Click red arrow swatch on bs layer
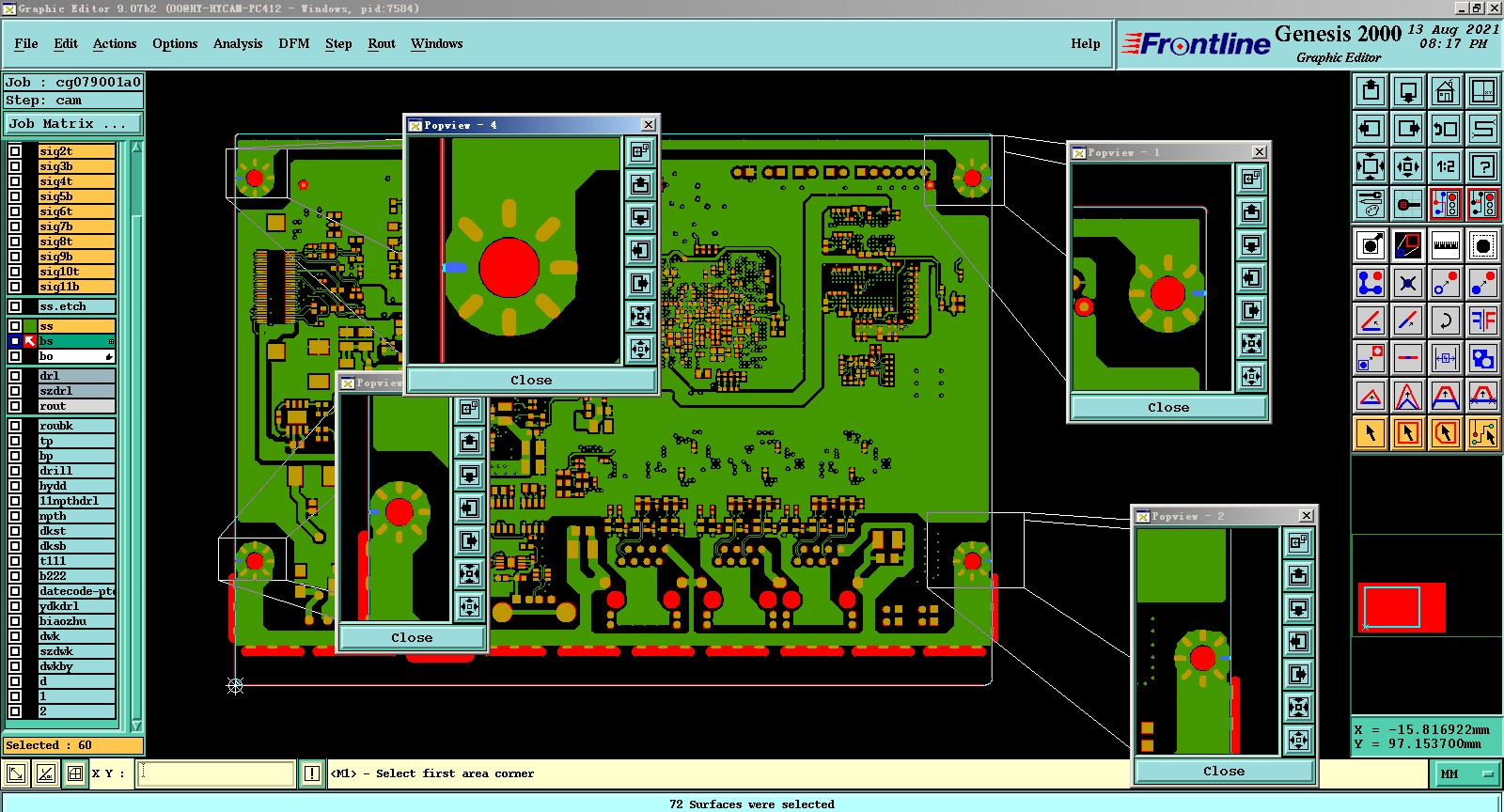The image size is (1504, 812). (30, 341)
